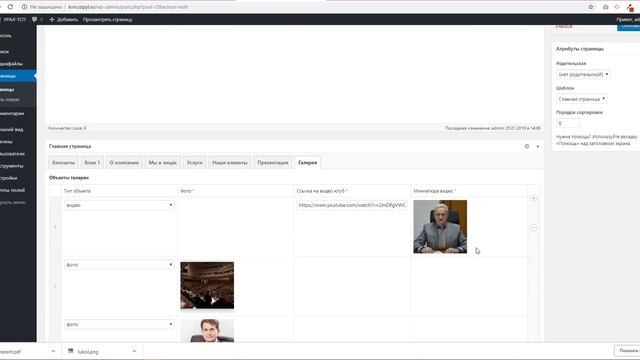Switch to the Наши клиенты tab
This screenshot has height=360, width=640.
click(230, 162)
